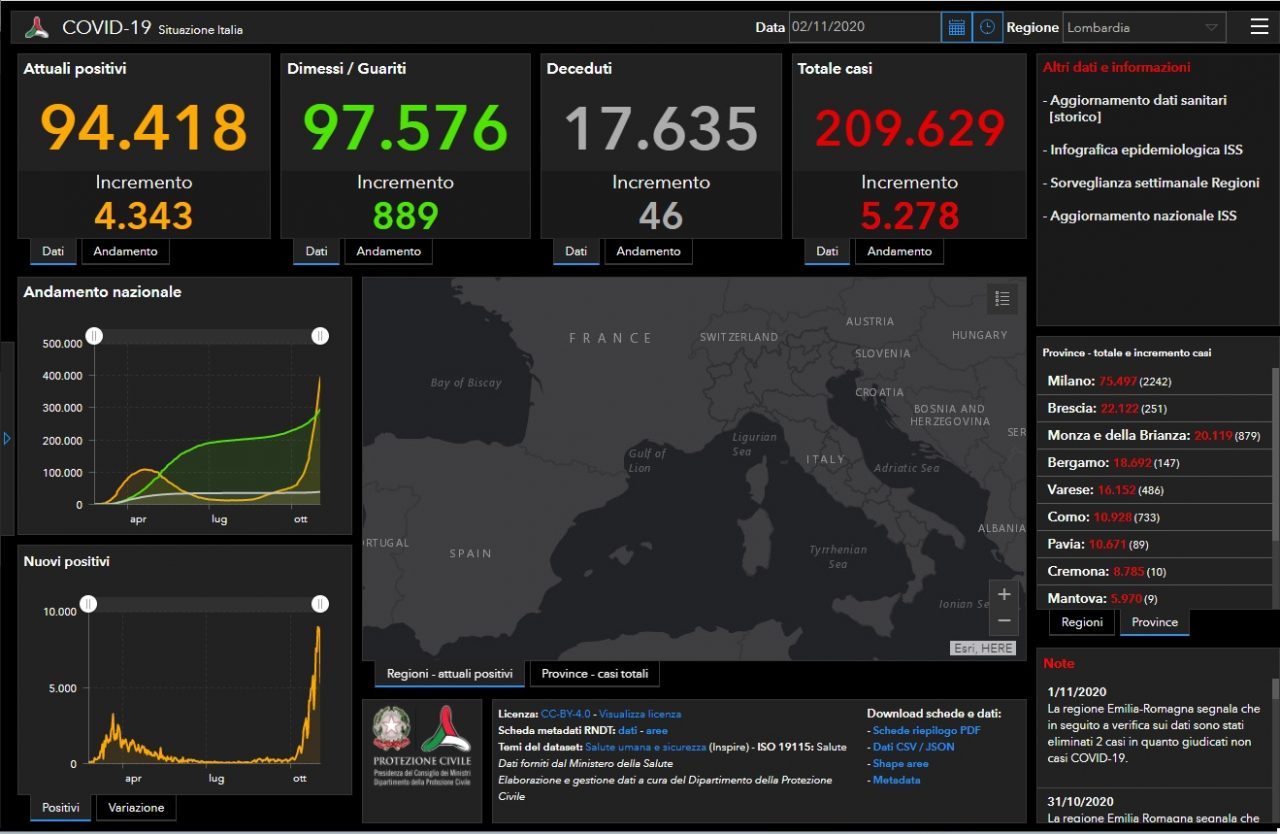Image resolution: width=1280 pixels, height=834 pixels.
Task: Show the Variazione chart tab
Action: tap(136, 808)
